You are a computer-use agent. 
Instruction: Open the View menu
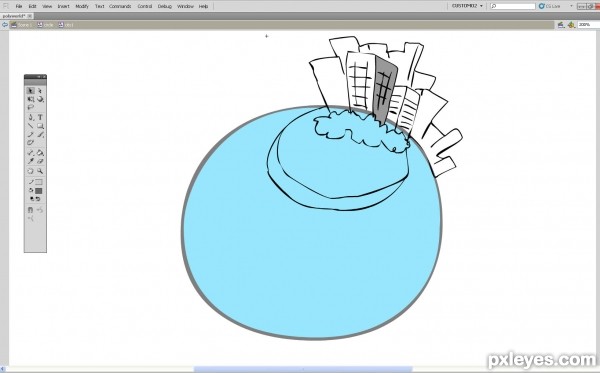click(x=47, y=6)
